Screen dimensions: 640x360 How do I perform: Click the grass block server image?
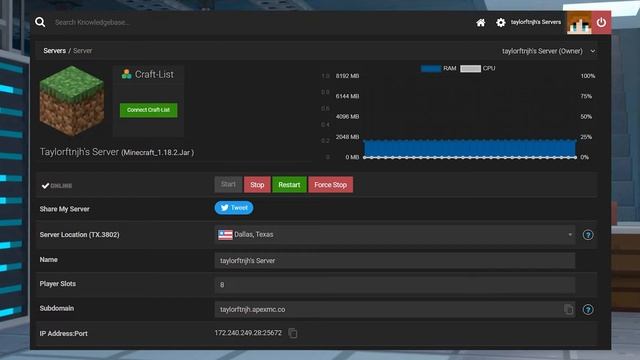coord(72,101)
